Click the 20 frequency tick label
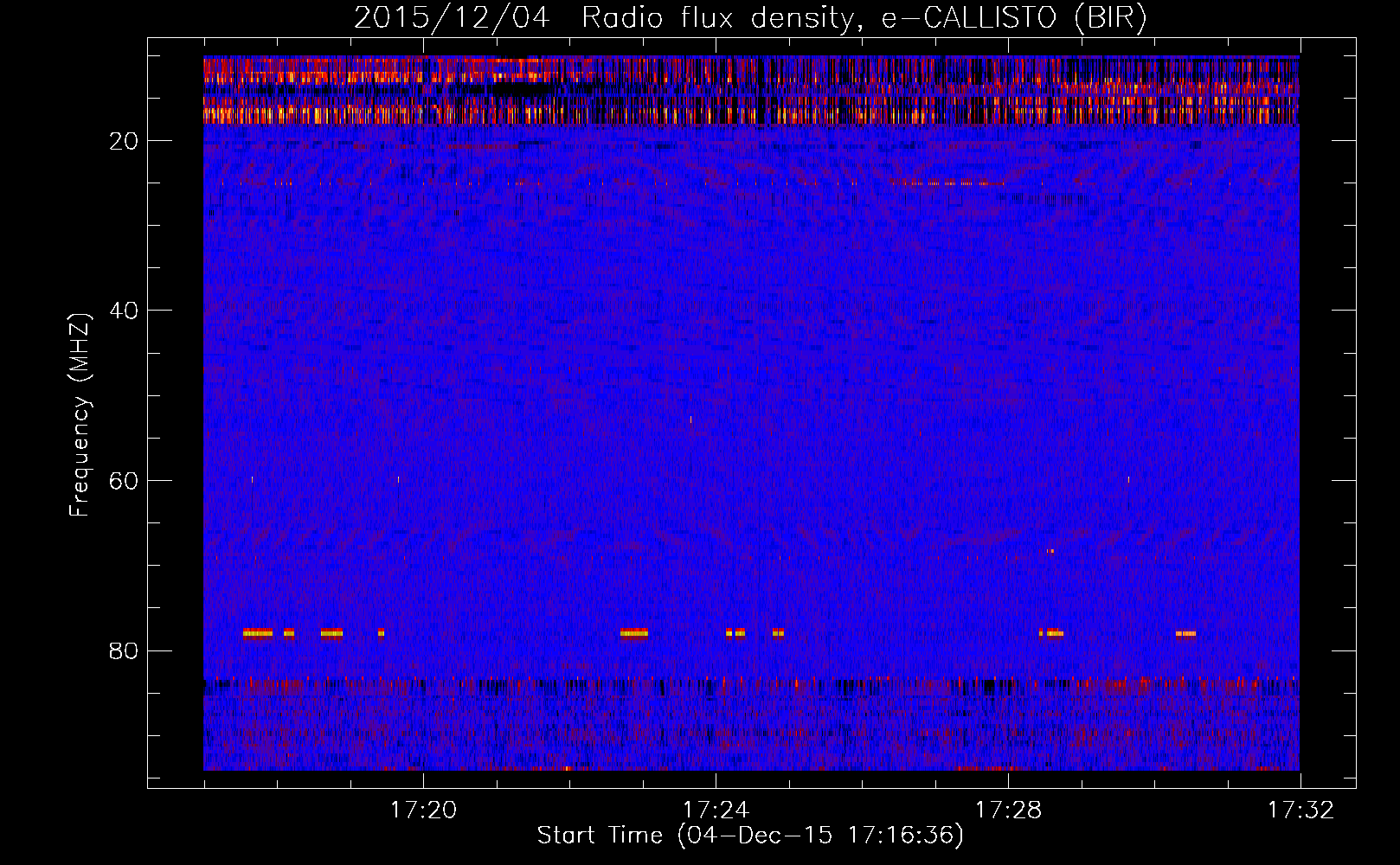The height and width of the screenshot is (865, 1400). 124,141
